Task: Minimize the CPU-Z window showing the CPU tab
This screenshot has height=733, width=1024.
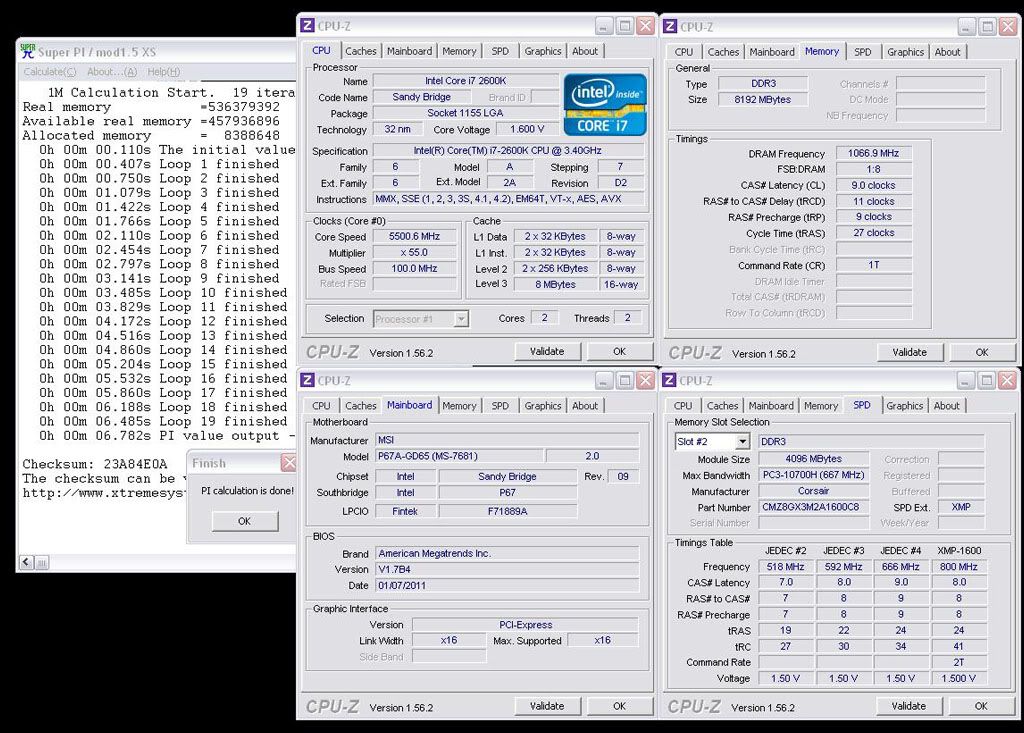Action: point(602,26)
